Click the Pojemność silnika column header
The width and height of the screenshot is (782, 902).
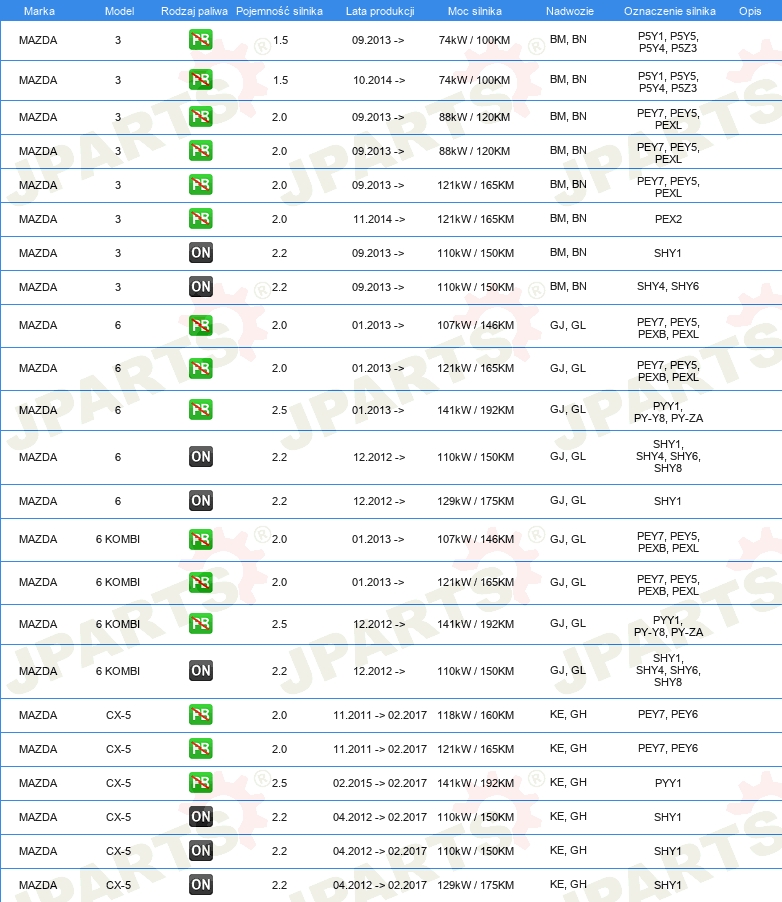[x=279, y=11]
